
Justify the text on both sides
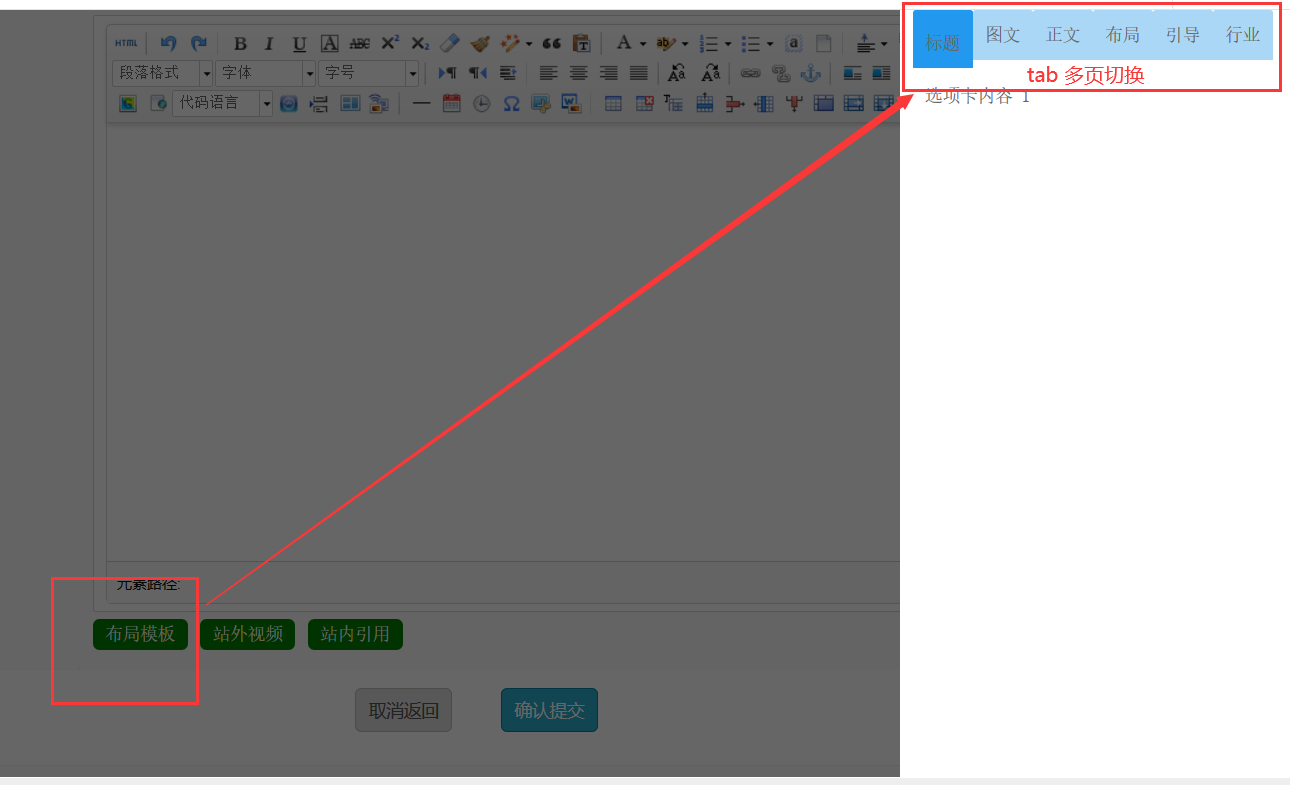[638, 73]
